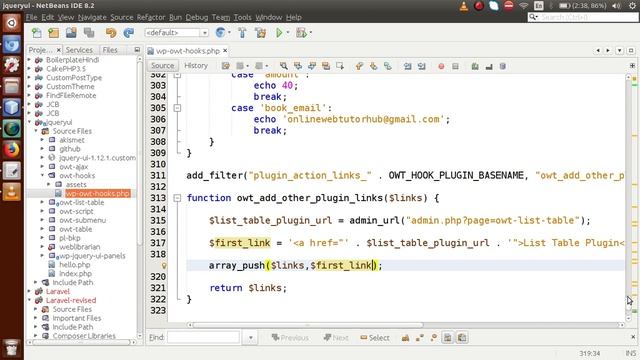Viewport: 640px width, 360px height.
Task: Collapse the code fold at line 313
Action: tap(177, 198)
